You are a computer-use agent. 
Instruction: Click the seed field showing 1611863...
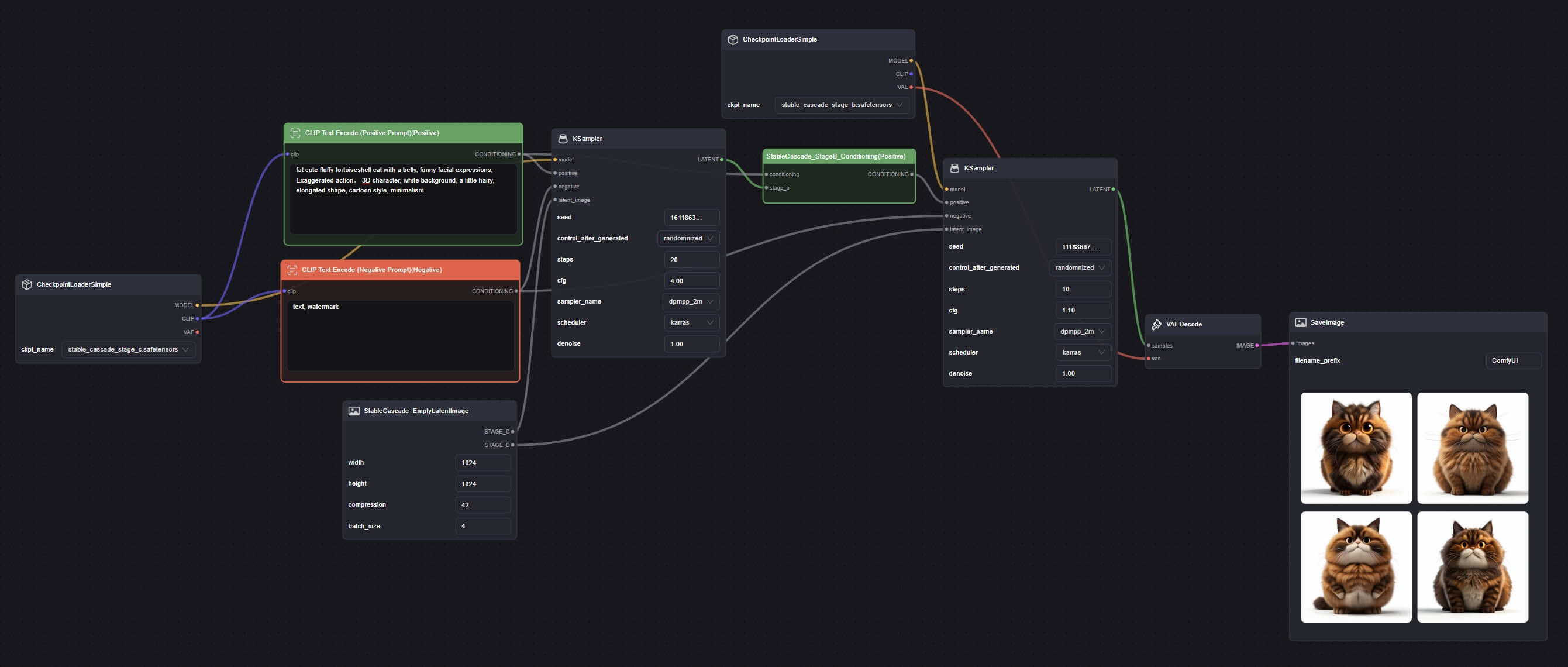point(692,218)
